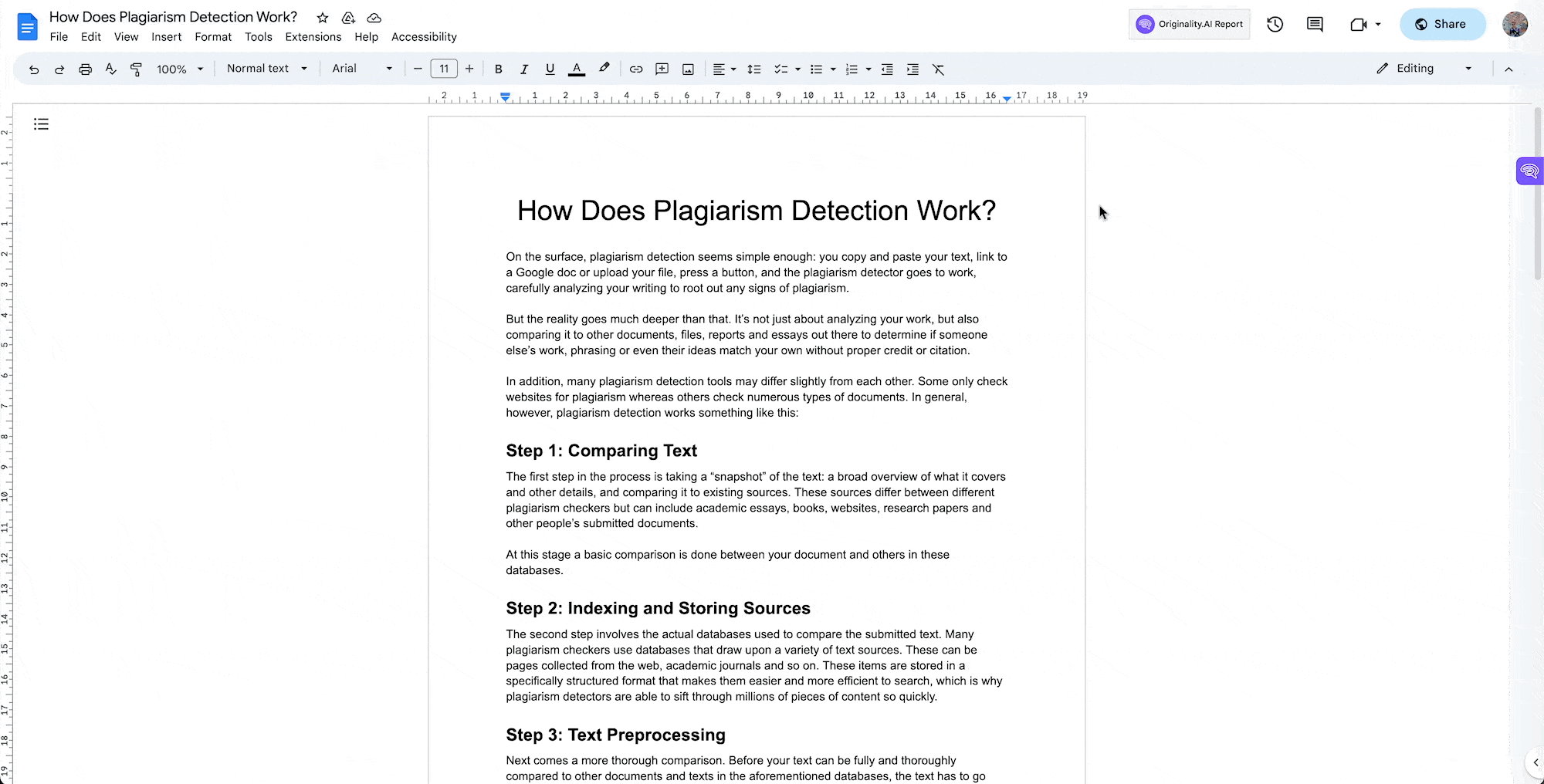Open the Insert menu
The width and height of the screenshot is (1544, 784).
tap(167, 36)
